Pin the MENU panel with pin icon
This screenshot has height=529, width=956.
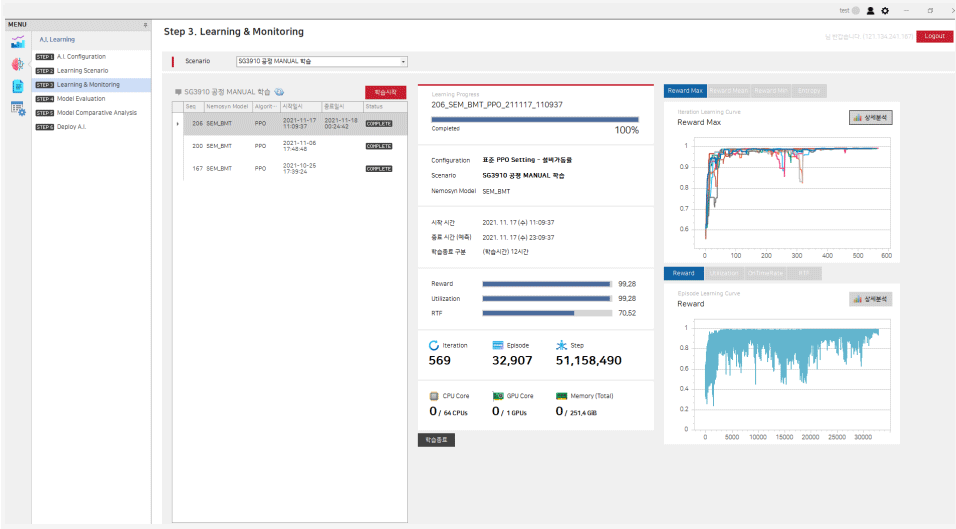145,24
